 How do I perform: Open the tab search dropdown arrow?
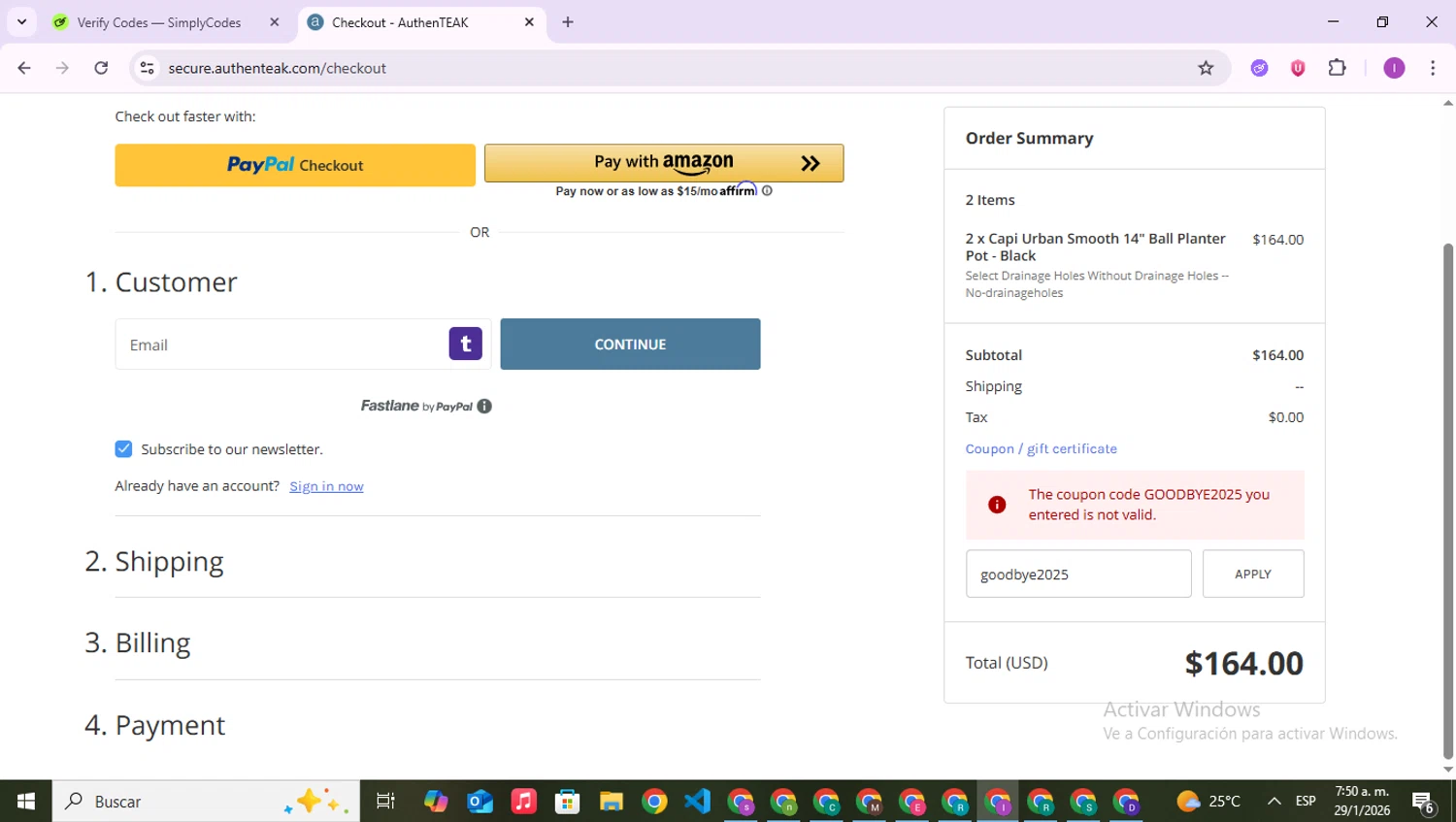click(x=21, y=22)
